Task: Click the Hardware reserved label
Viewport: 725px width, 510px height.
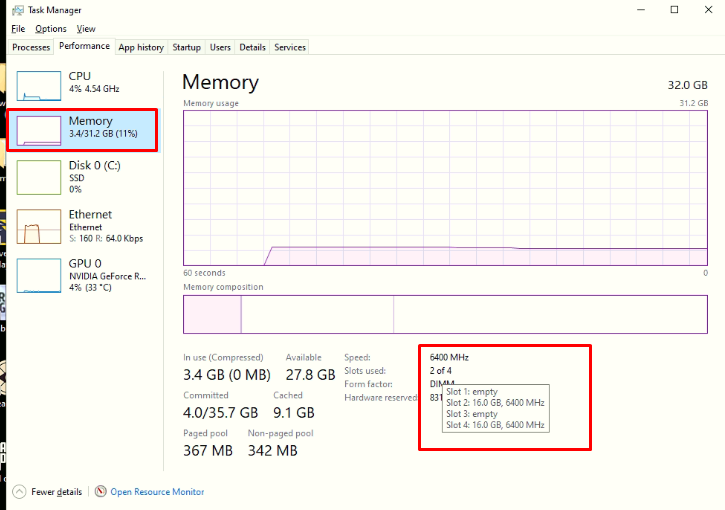Action: coord(381,398)
